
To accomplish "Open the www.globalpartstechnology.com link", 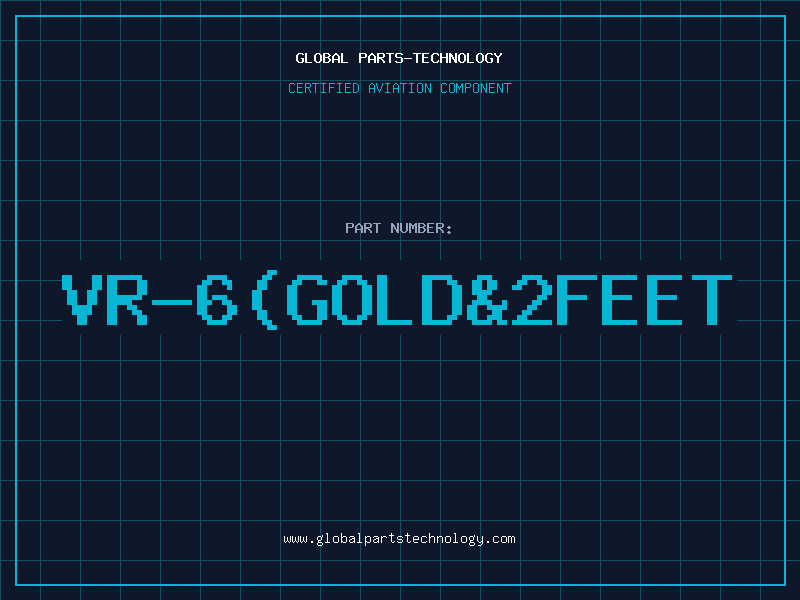I will pyautogui.click(x=399, y=539).
